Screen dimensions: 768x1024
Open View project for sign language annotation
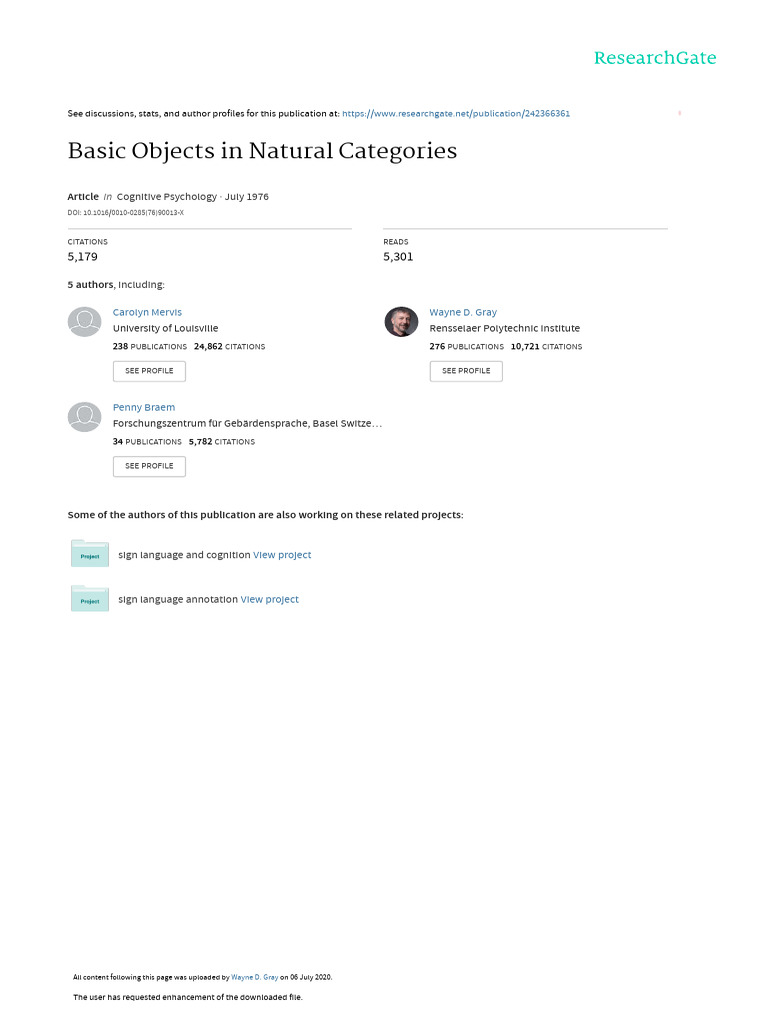[269, 600]
